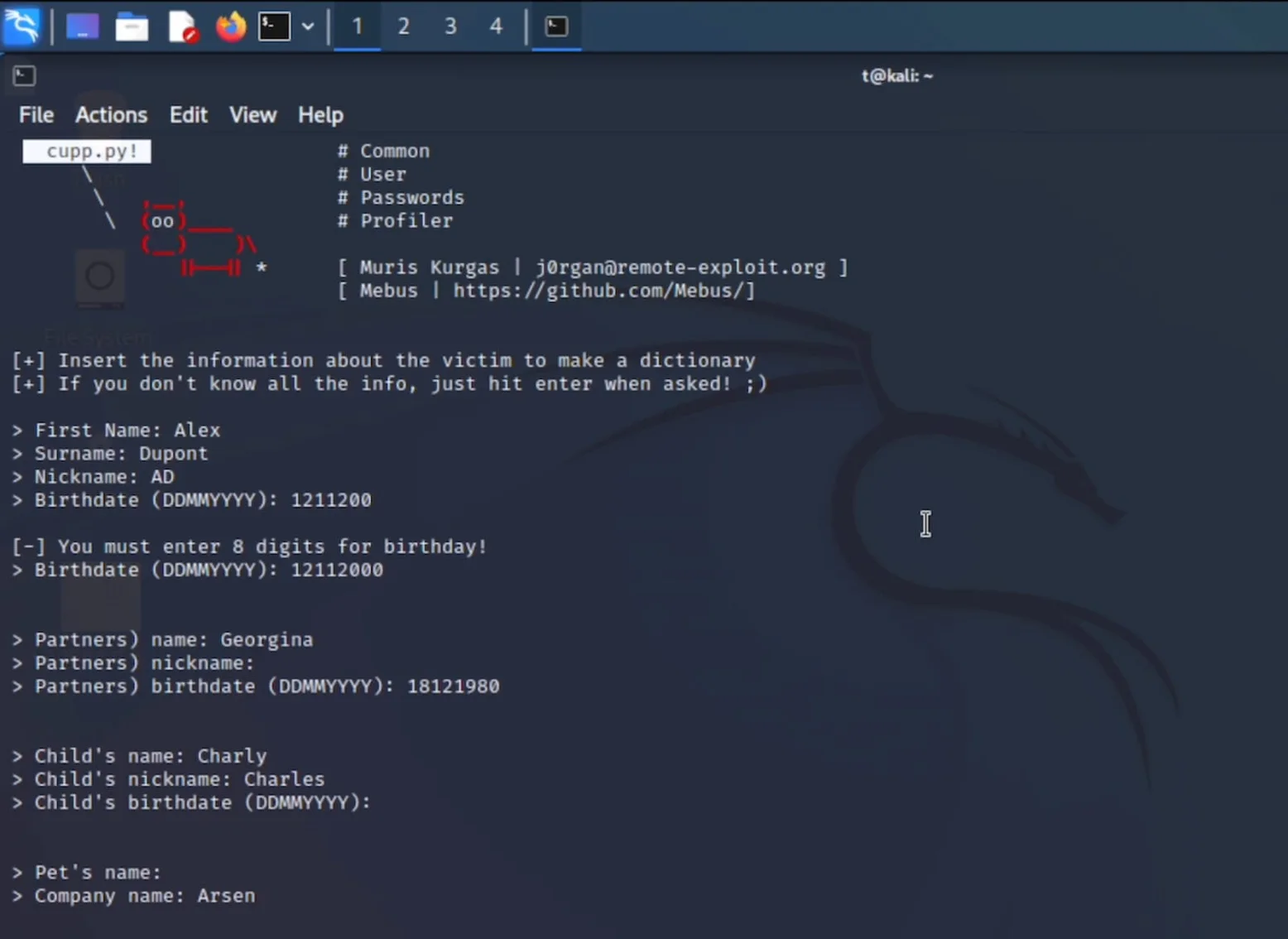Open the View menu
1288x939 pixels.
[x=252, y=115]
